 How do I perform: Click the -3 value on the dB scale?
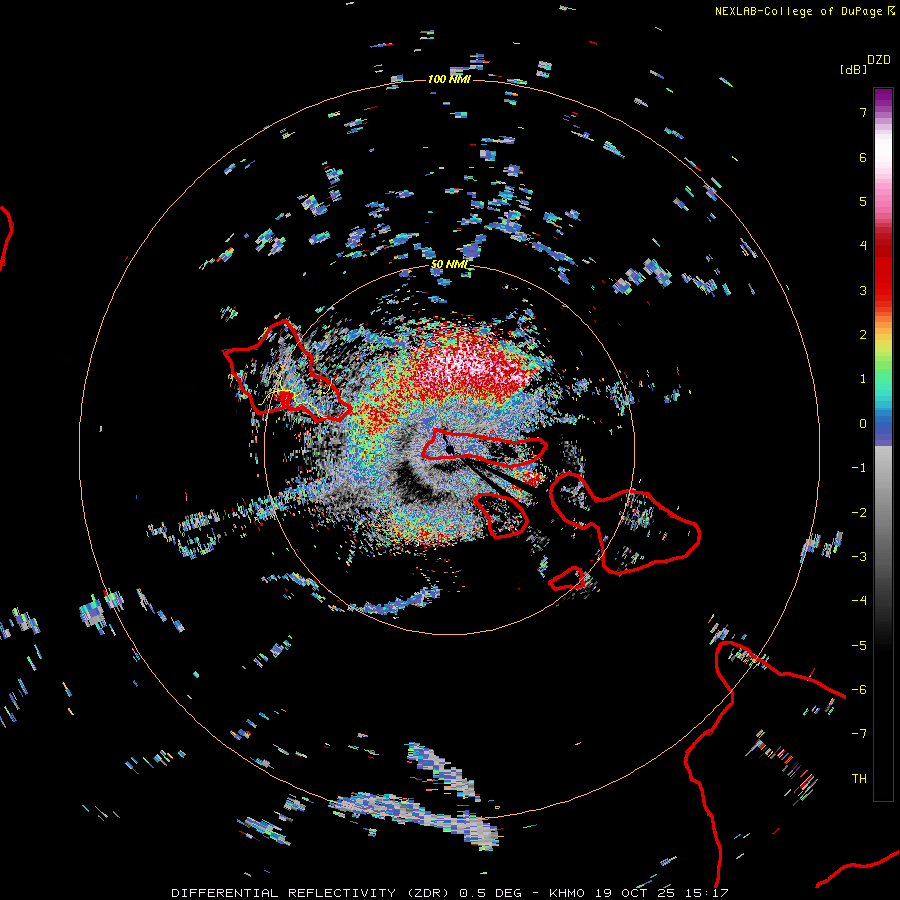click(x=859, y=556)
